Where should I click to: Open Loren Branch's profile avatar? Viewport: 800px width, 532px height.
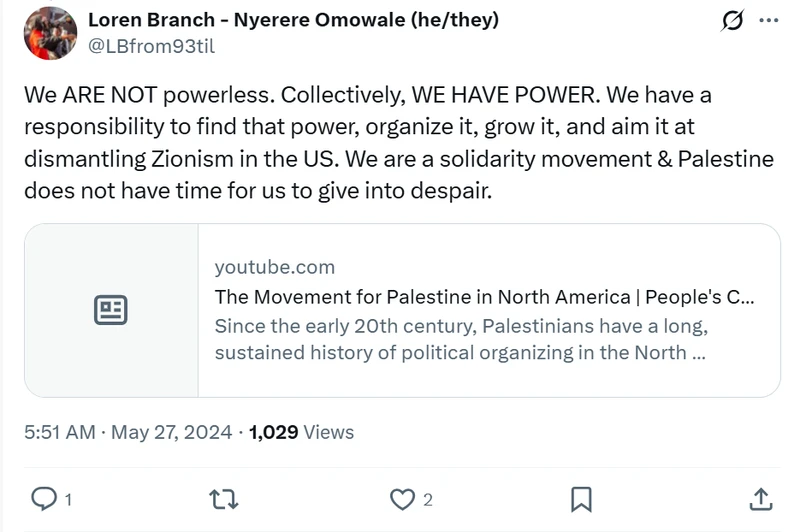(x=51, y=33)
